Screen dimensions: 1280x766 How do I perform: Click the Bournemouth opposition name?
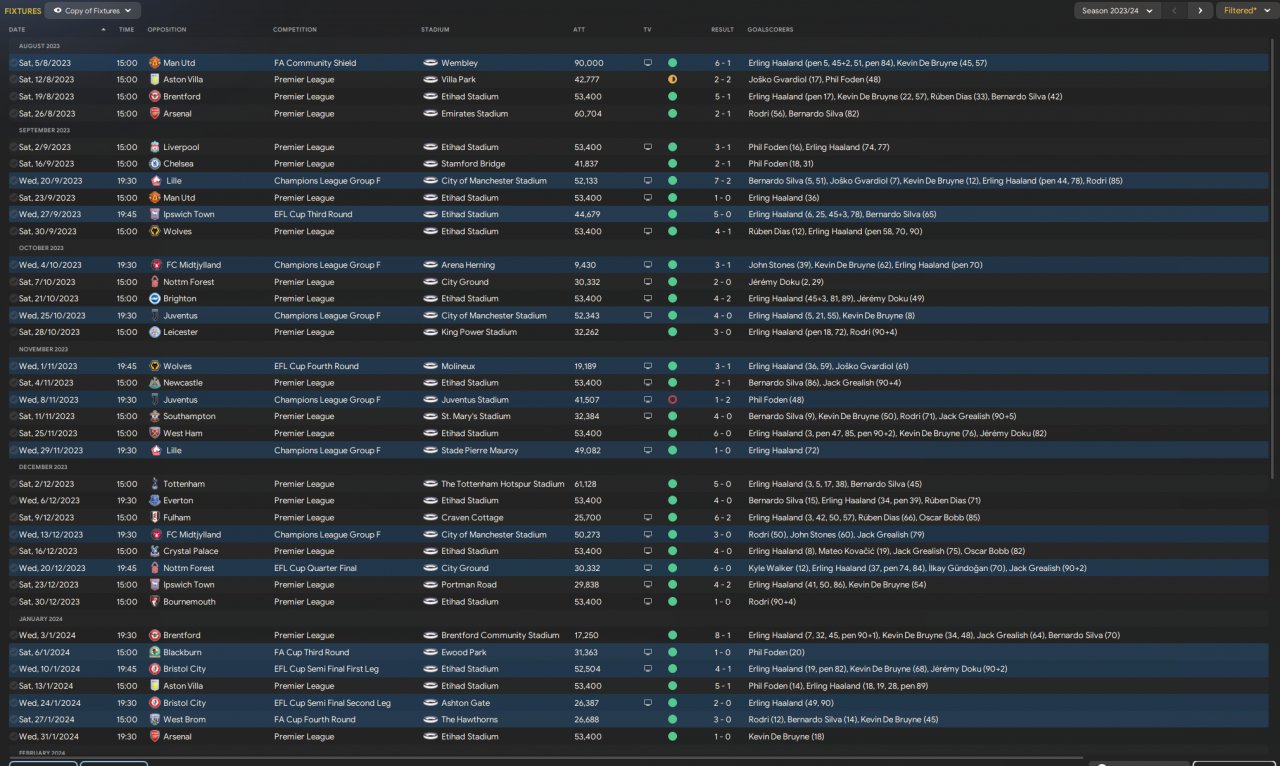[x=189, y=602]
